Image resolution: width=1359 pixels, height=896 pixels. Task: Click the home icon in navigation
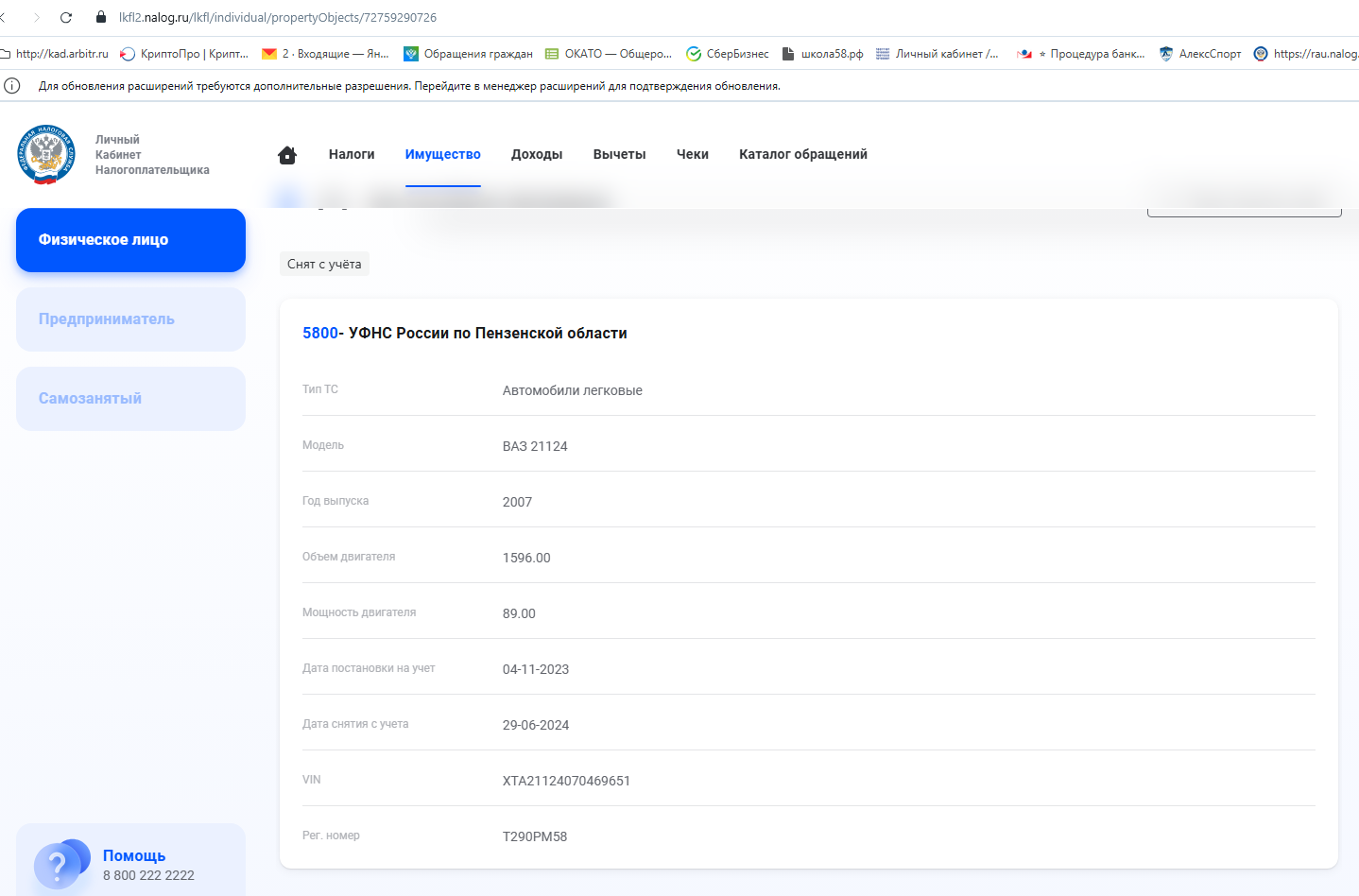pyautogui.click(x=287, y=155)
